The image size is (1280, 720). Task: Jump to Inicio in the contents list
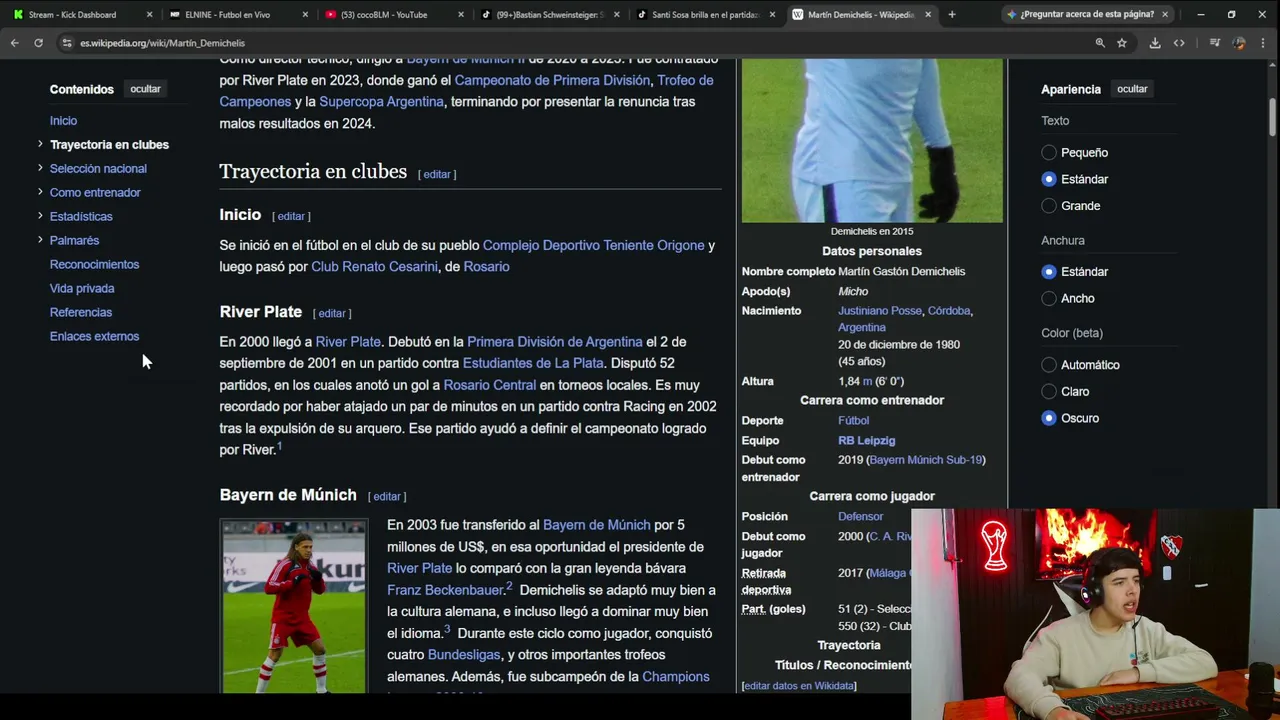(63, 121)
